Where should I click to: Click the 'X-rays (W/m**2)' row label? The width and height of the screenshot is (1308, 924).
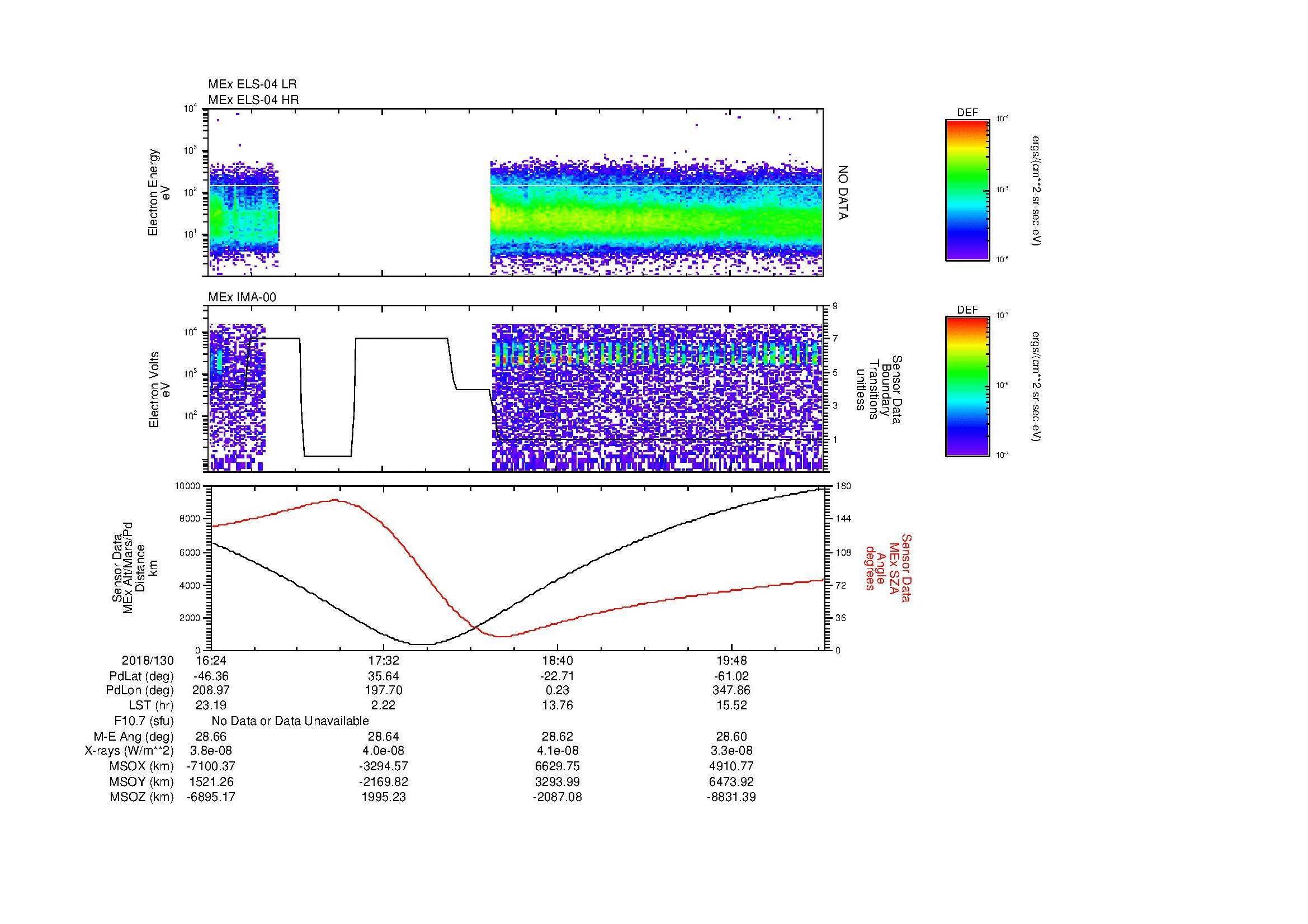(x=129, y=751)
